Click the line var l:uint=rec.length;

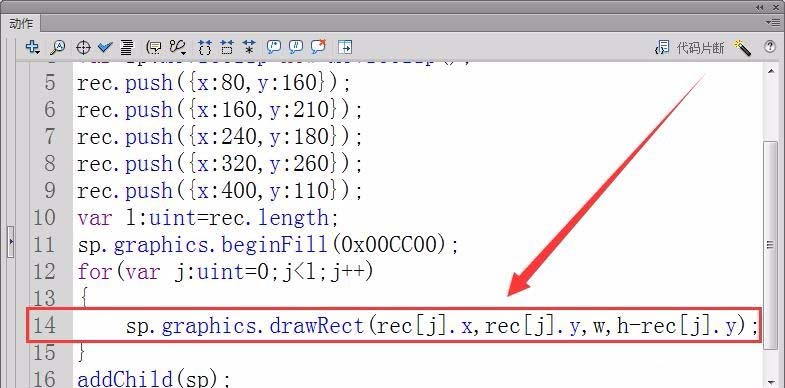pyautogui.click(x=208, y=218)
